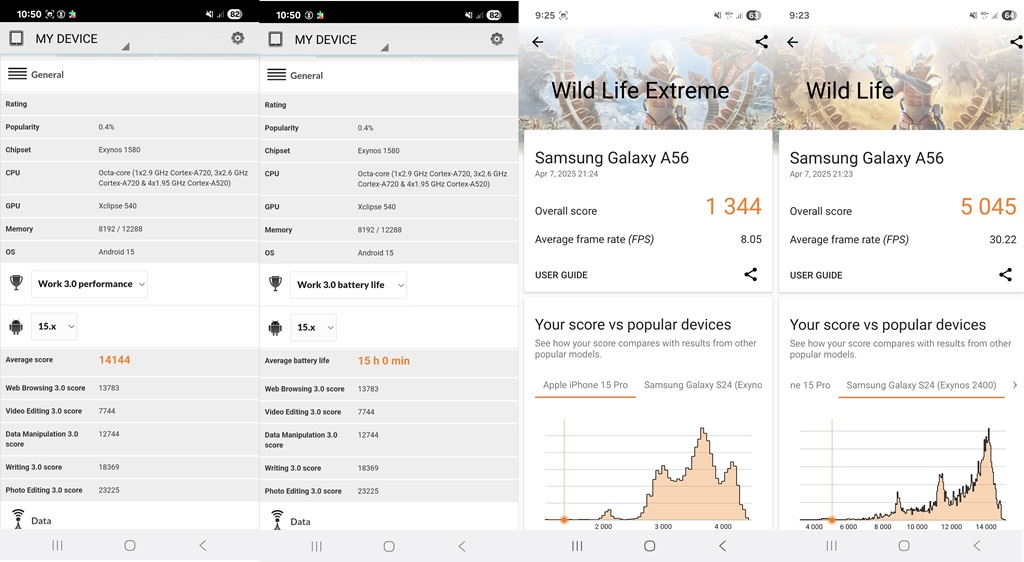Tap Android icon beside 15.x in first panel
1024x562 pixels.
pos(16,326)
